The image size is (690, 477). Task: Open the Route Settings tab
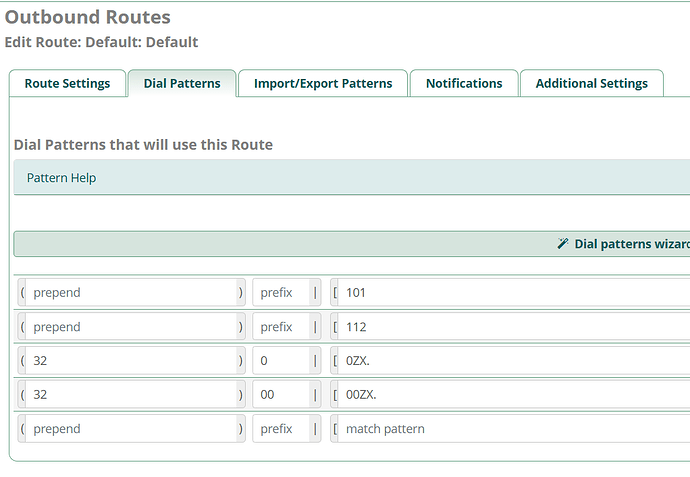67,84
